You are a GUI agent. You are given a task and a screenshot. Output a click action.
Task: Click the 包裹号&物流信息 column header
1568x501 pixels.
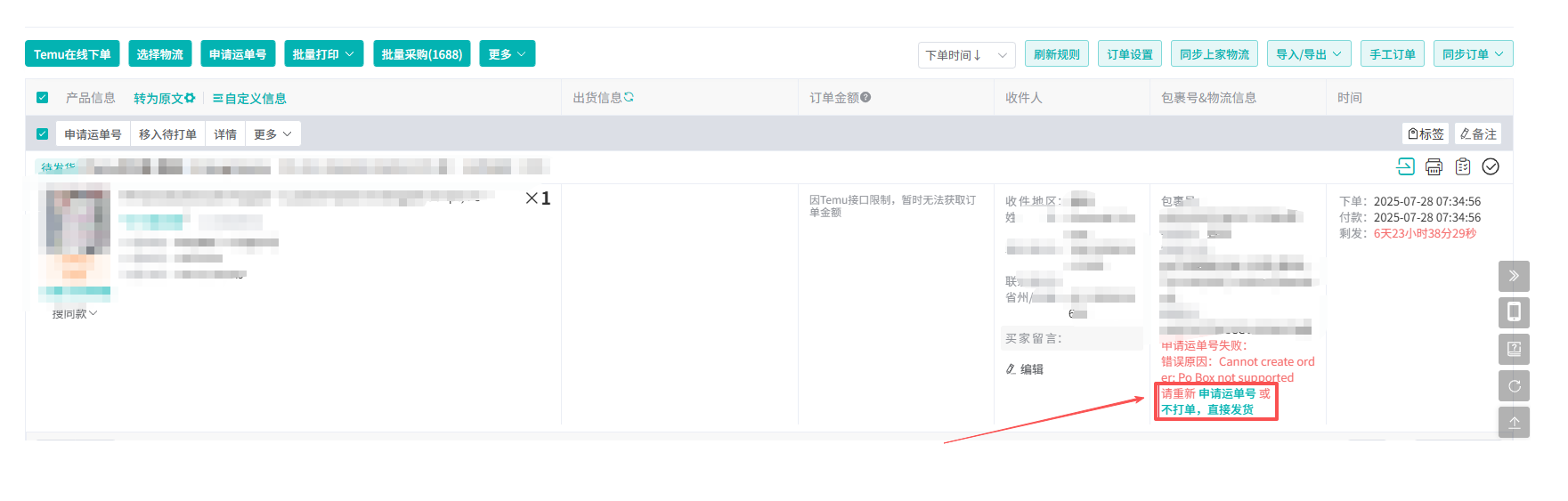pos(1208,98)
